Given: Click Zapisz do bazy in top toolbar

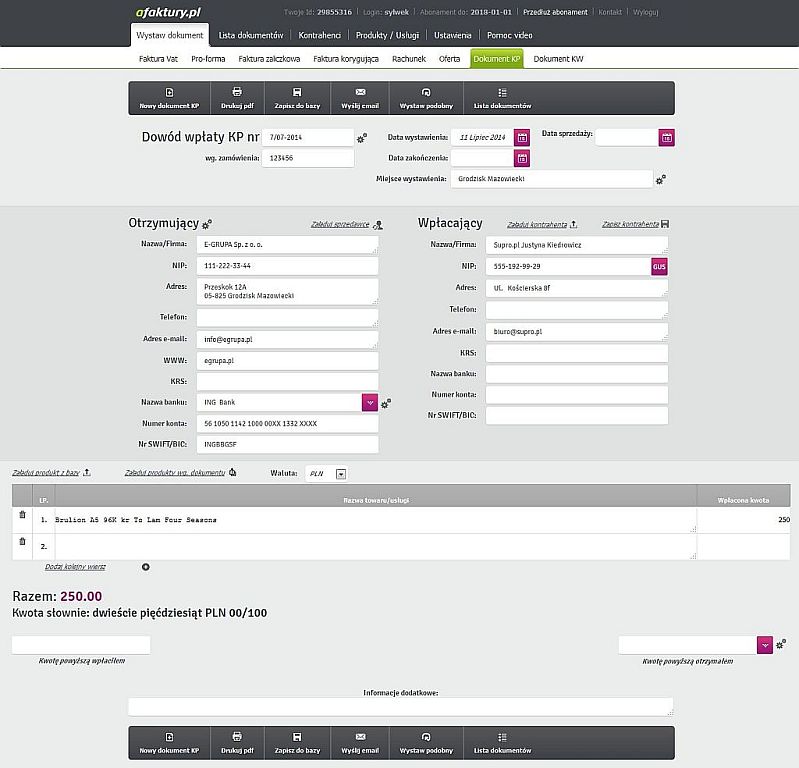Looking at the screenshot, I should click(x=298, y=98).
